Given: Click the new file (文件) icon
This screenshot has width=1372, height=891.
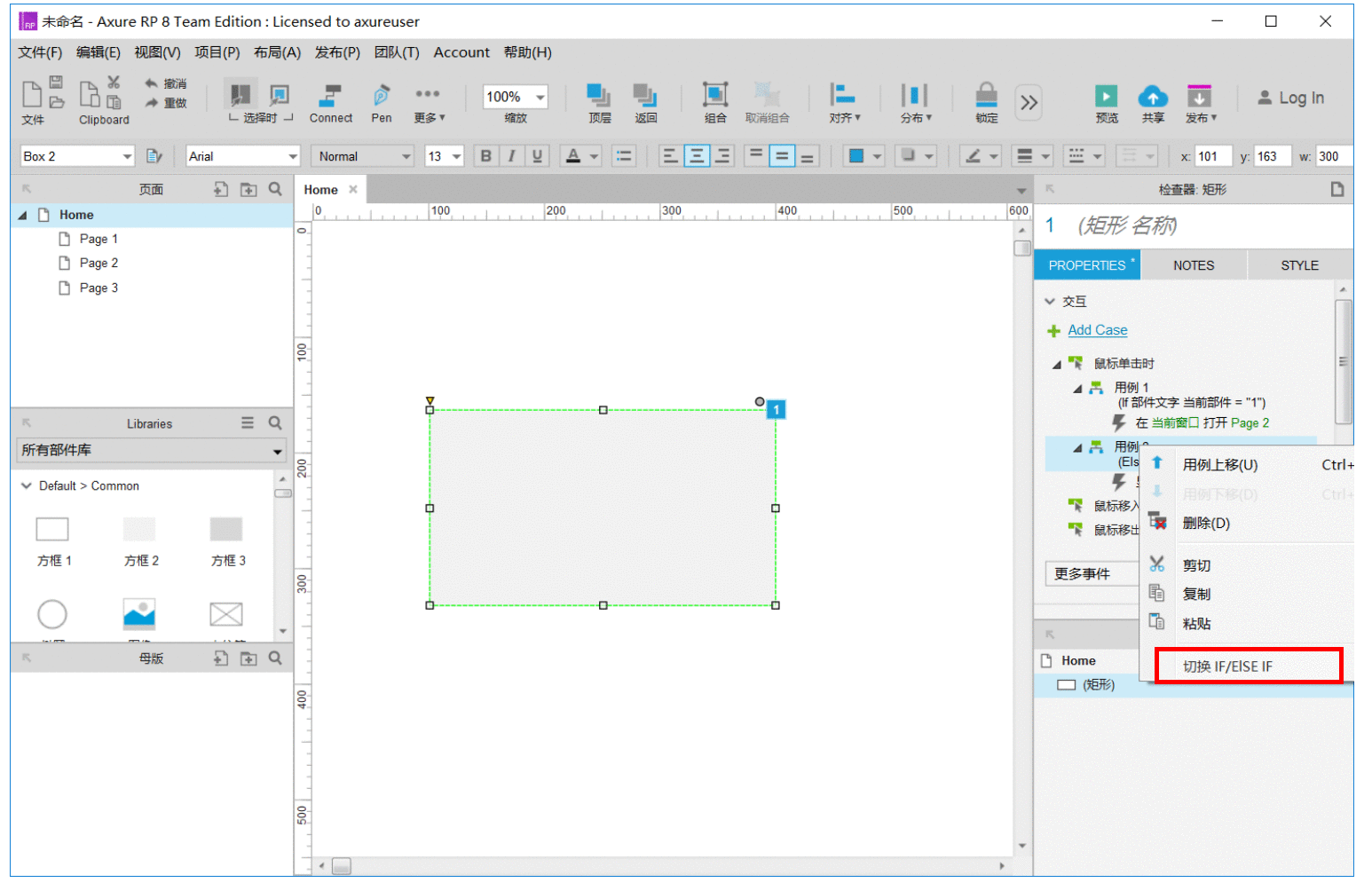Looking at the screenshot, I should 32,94.
